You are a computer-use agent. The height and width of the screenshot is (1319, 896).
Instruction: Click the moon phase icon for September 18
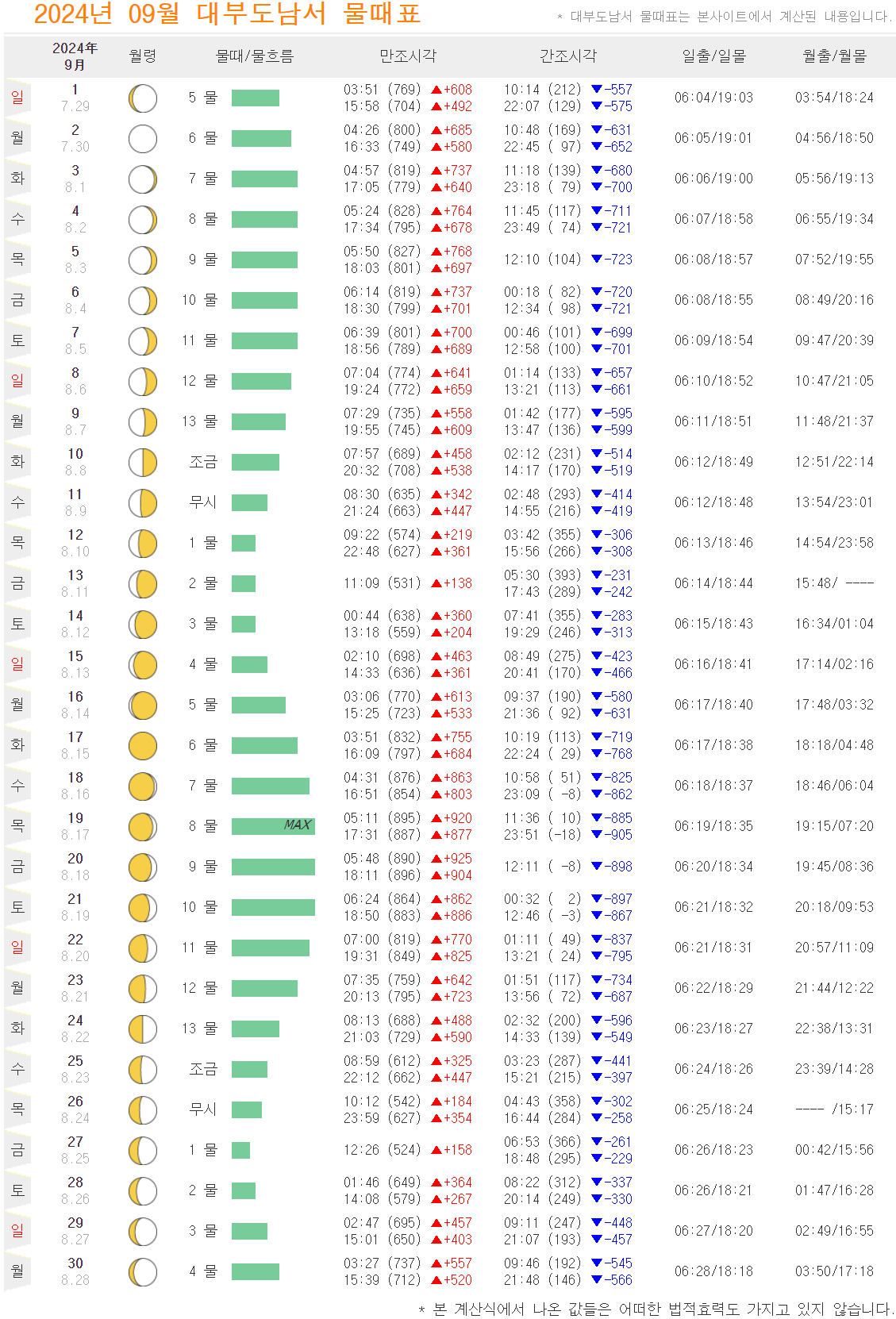(143, 786)
